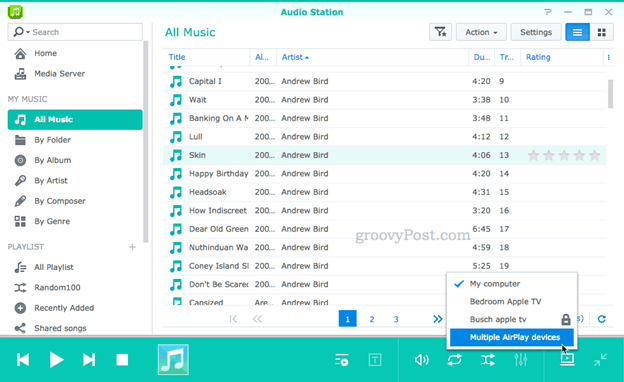
Task: Open the favorites filter icon
Action: [441, 32]
